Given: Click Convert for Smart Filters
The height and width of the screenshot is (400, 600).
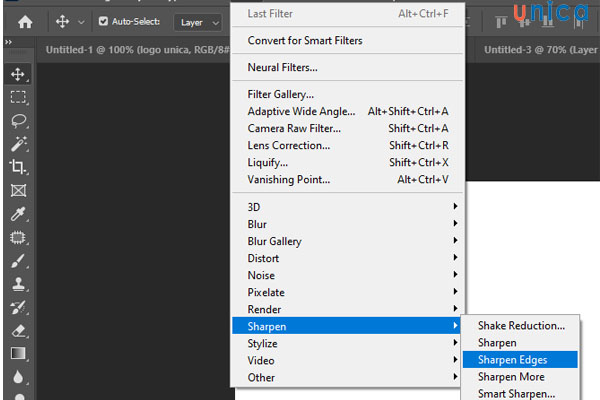Looking at the screenshot, I should click(305, 41).
